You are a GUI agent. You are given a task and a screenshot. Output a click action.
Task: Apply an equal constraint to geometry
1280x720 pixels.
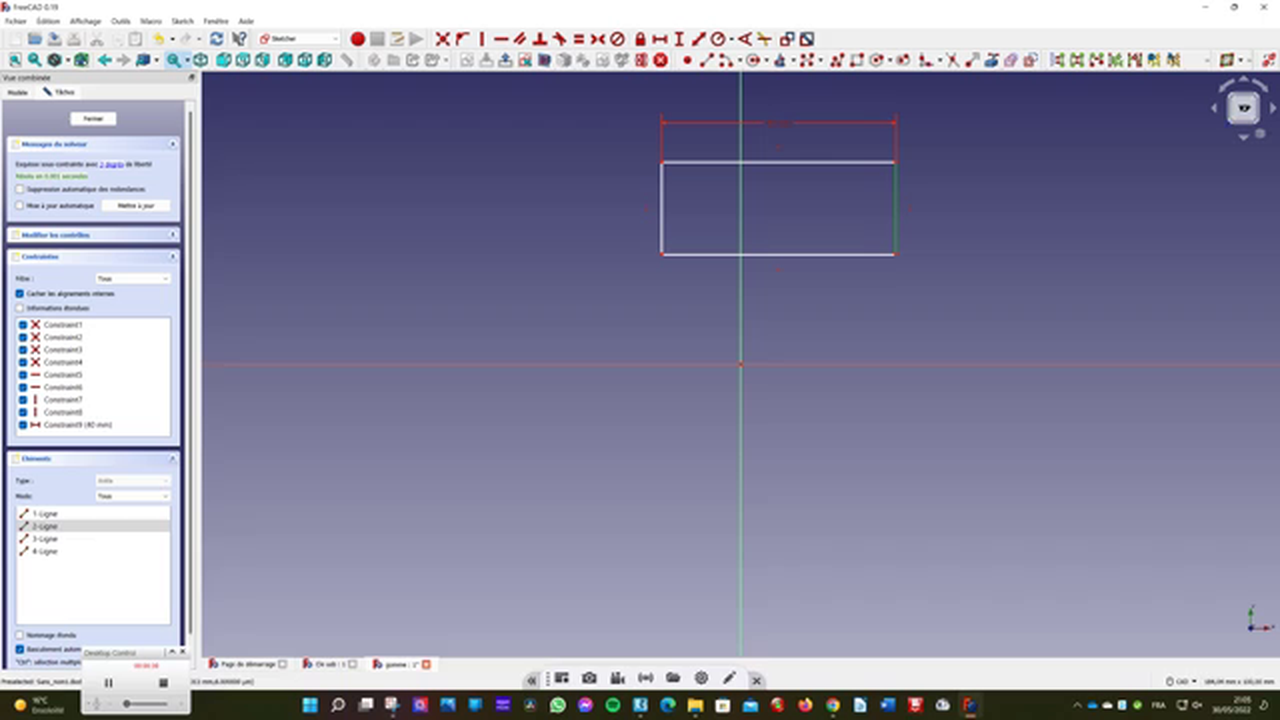click(x=578, y=39)
